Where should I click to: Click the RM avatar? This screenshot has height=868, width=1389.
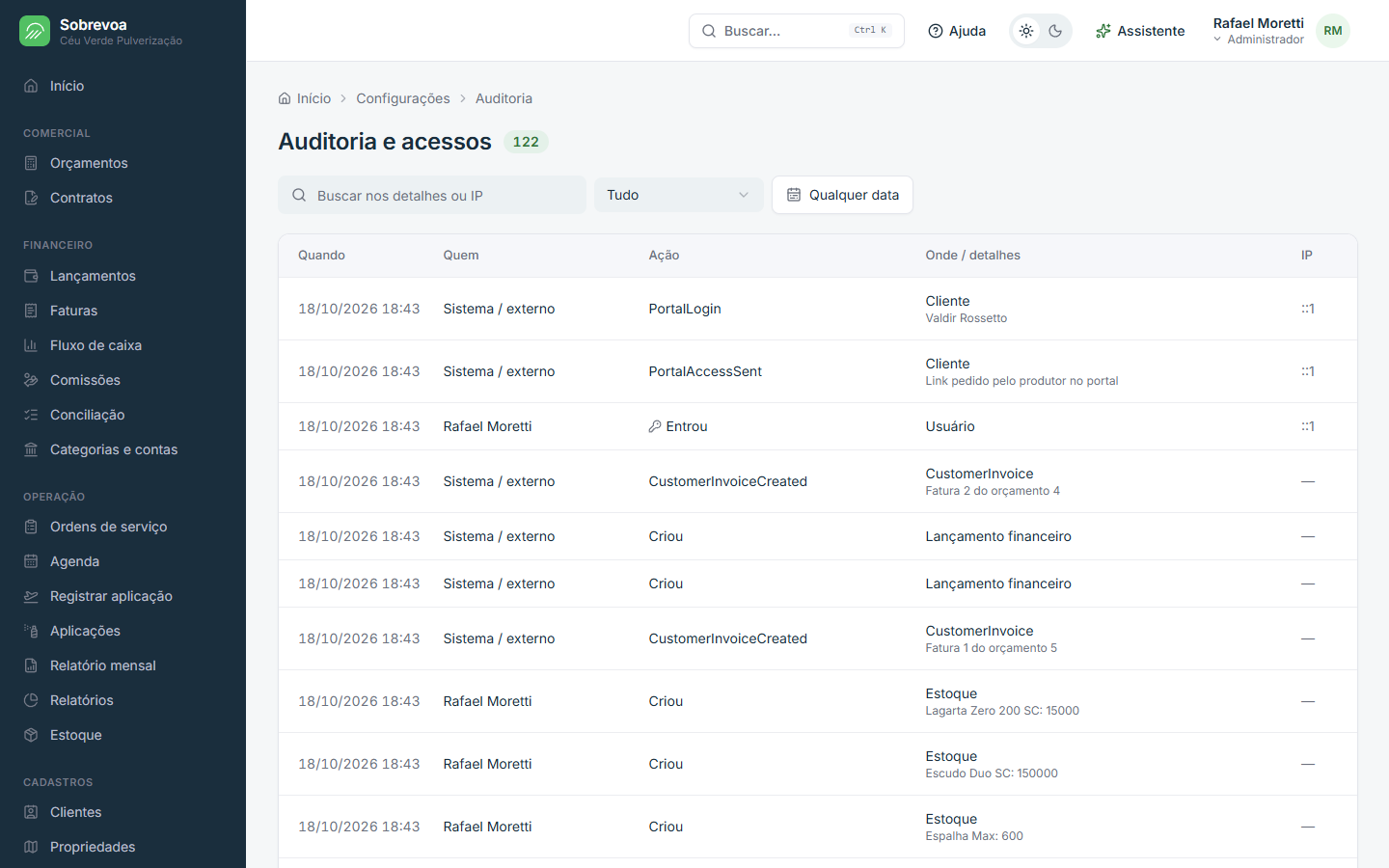pyautogui.click(x=1333, y=31)
